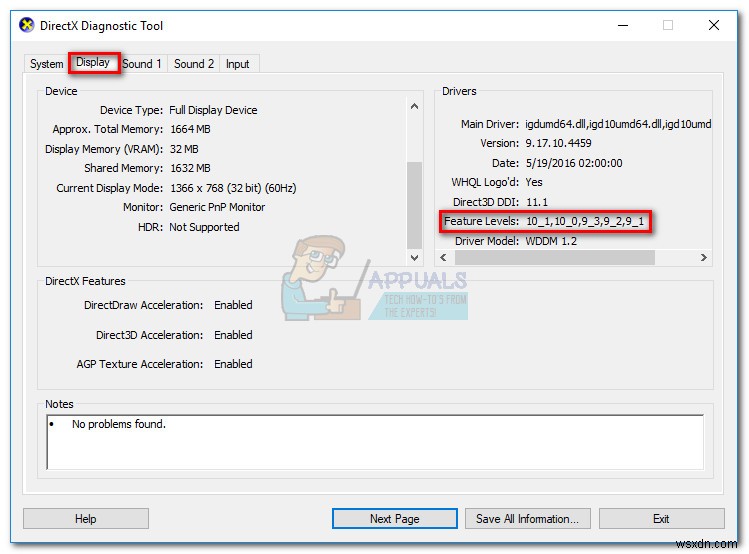Click inside the Notes text box
This screenshot has height=554, width=749.
tap(375, 442)
